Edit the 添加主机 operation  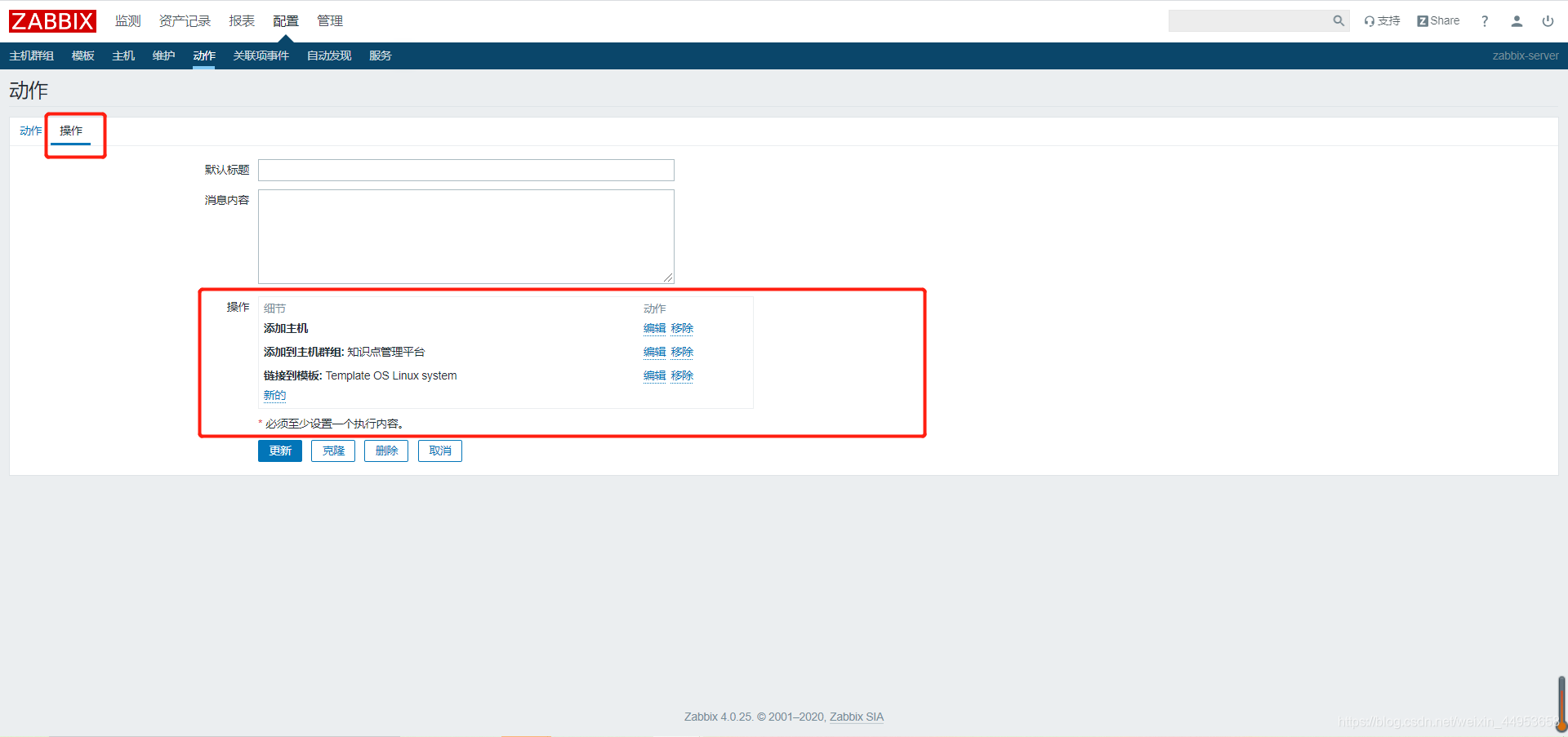pyautogui.click(x=655, y=328)
